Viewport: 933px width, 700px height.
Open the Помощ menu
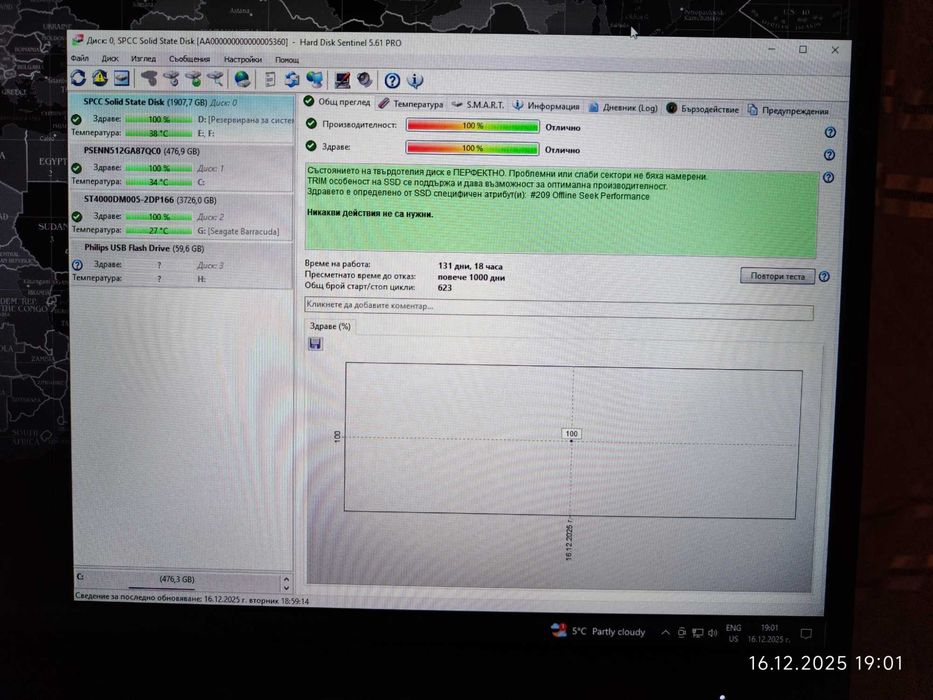pos(287,60)
